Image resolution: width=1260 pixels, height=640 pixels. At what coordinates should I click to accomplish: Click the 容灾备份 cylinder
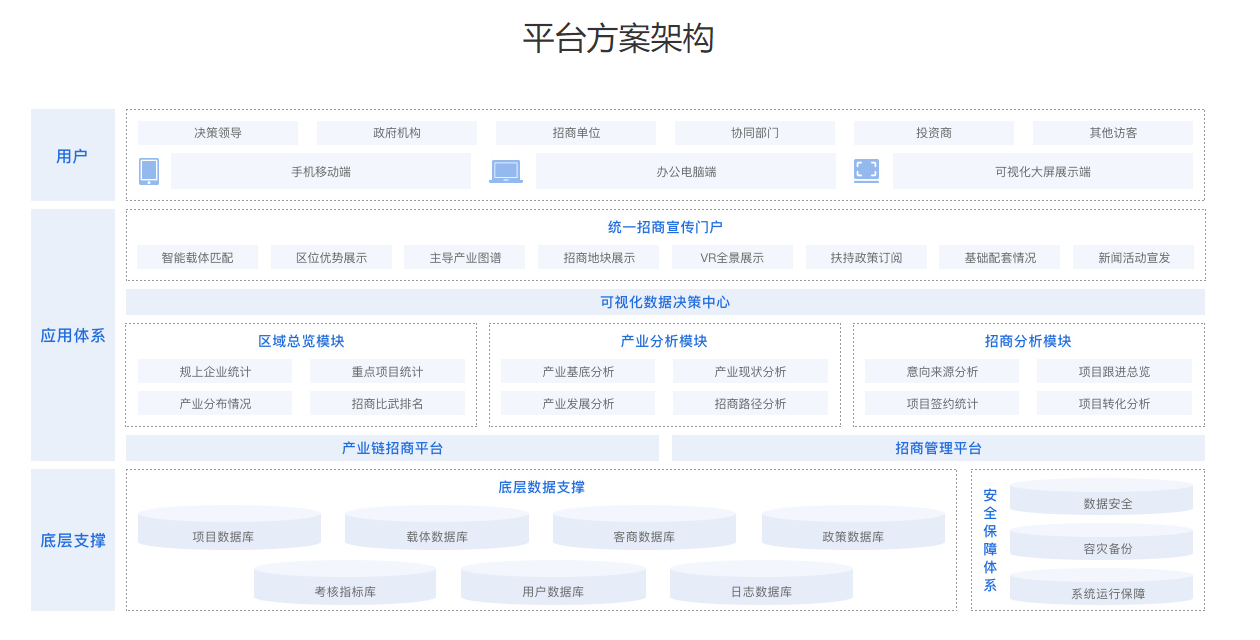pos(1101,543)
